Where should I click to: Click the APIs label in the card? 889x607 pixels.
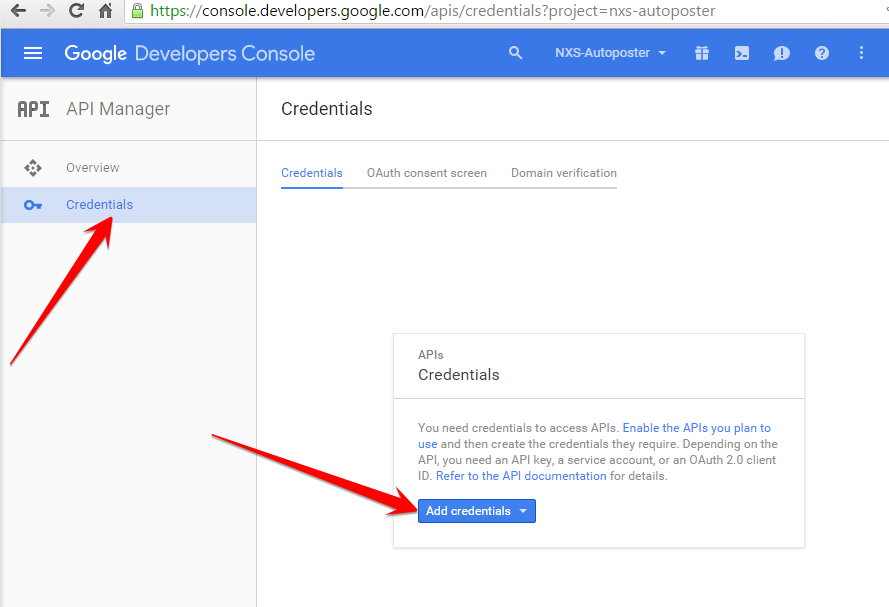point(431,355)
